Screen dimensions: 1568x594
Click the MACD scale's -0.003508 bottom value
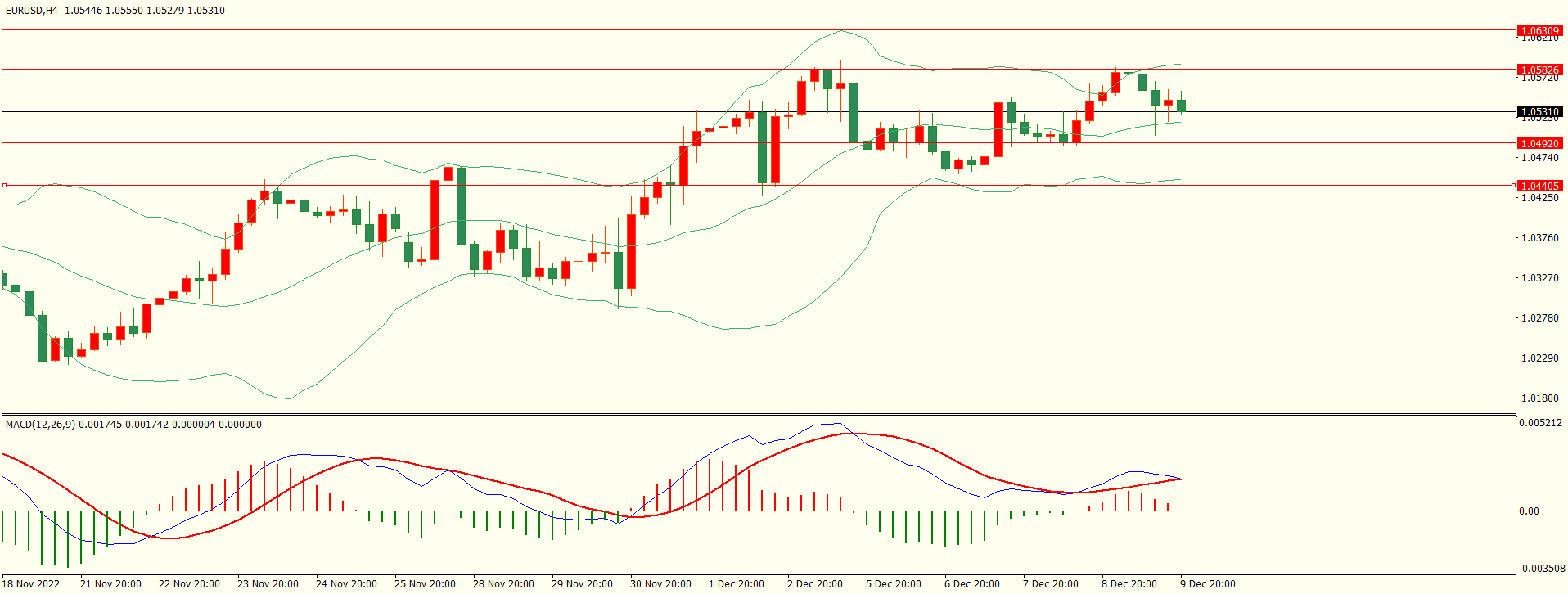tap(1541, 568)
